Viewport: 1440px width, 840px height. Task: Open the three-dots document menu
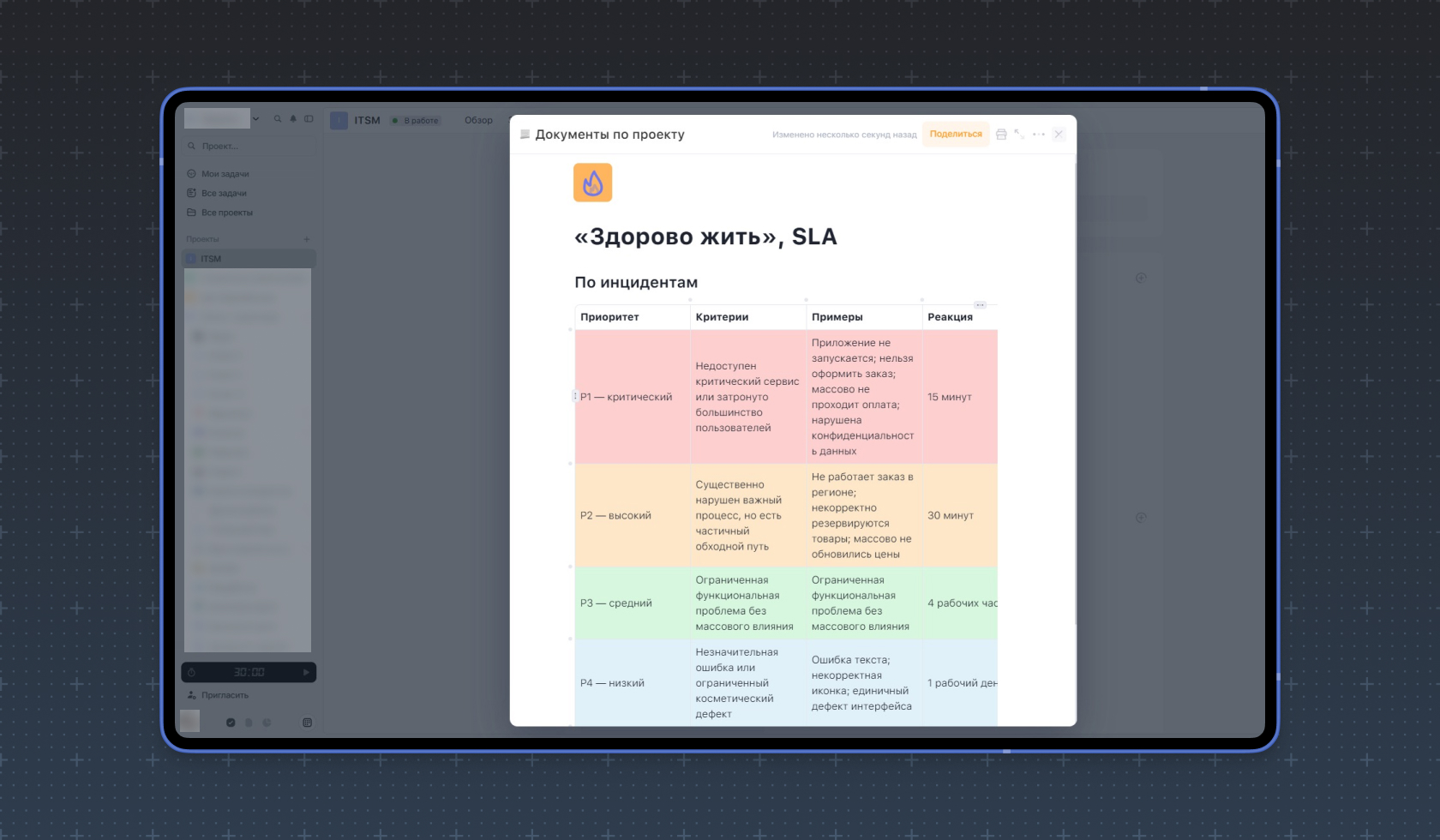[1039, 135]
